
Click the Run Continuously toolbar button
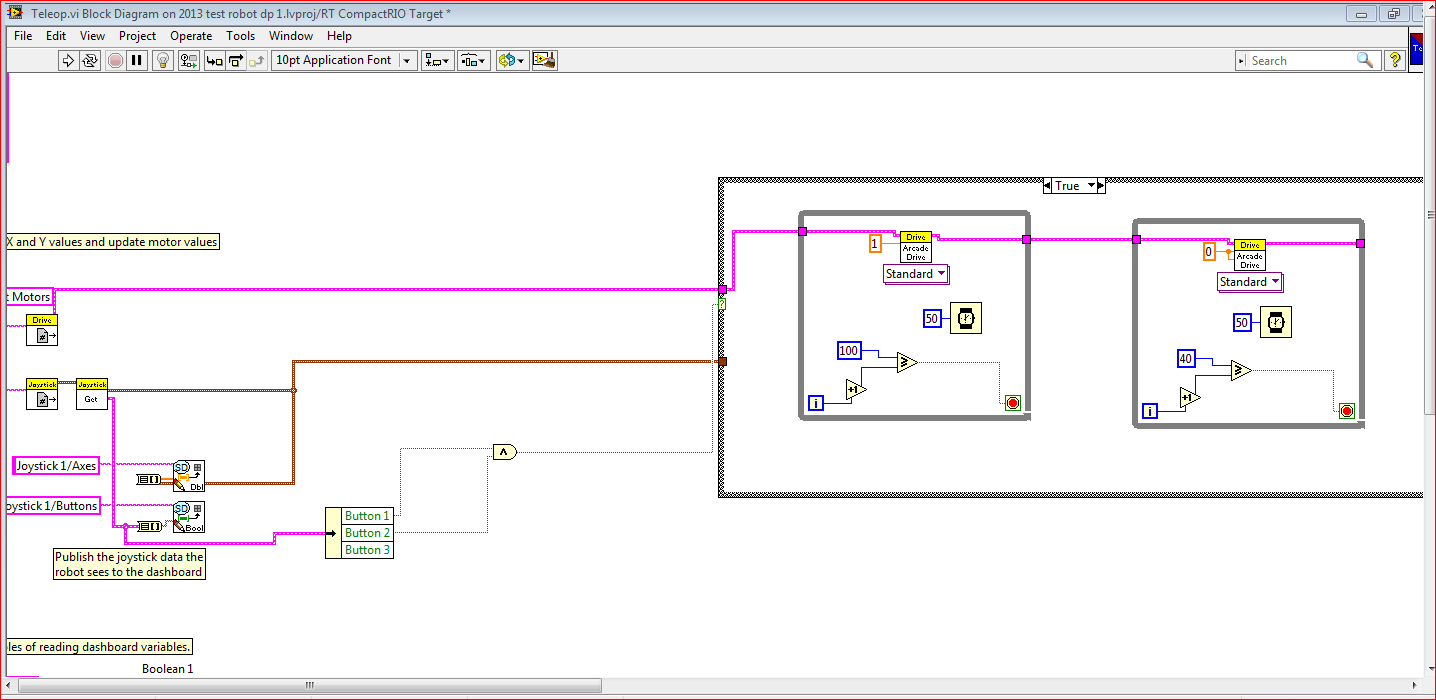90,60
